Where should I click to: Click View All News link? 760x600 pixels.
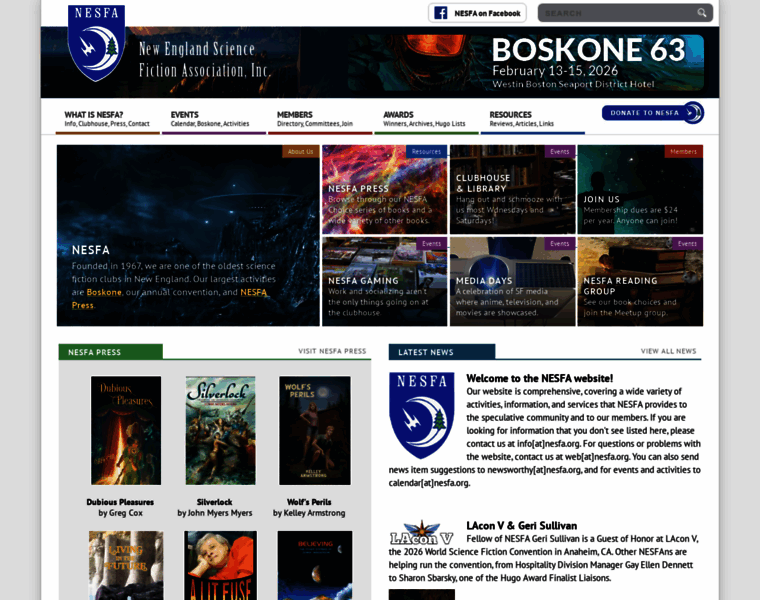pyautogui.click(x=668, y=351)
